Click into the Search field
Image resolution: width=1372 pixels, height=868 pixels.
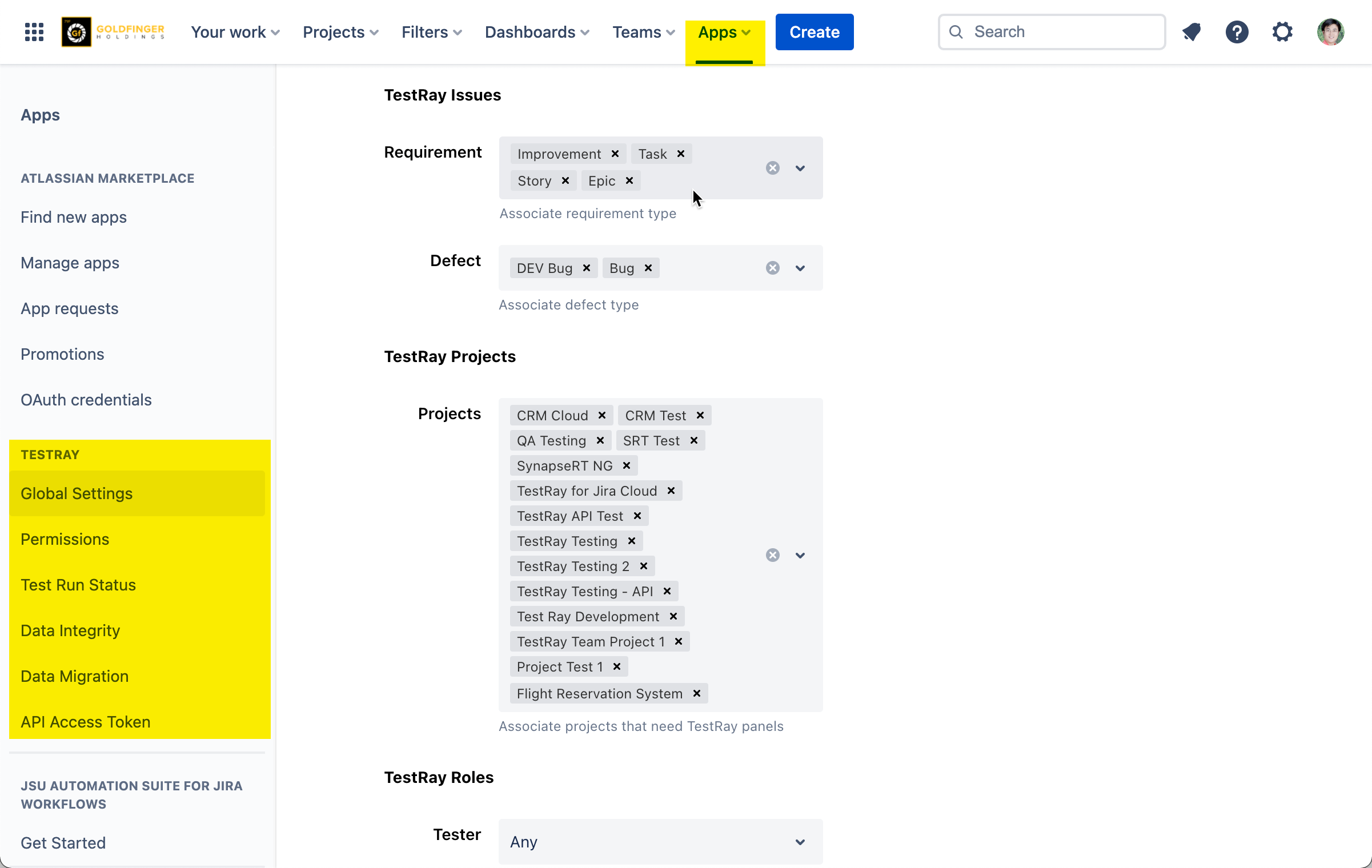tap(1062, 32)
